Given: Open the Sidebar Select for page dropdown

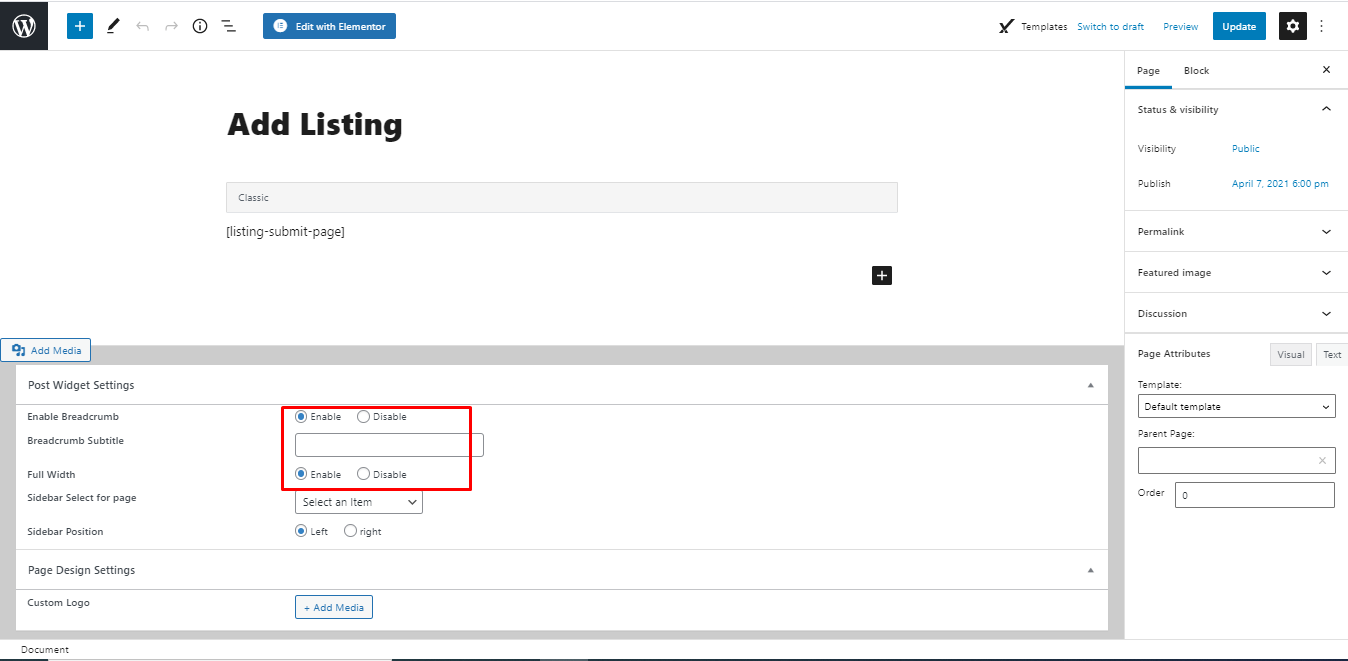Looking at the screenshot, I should pos(357,501).
